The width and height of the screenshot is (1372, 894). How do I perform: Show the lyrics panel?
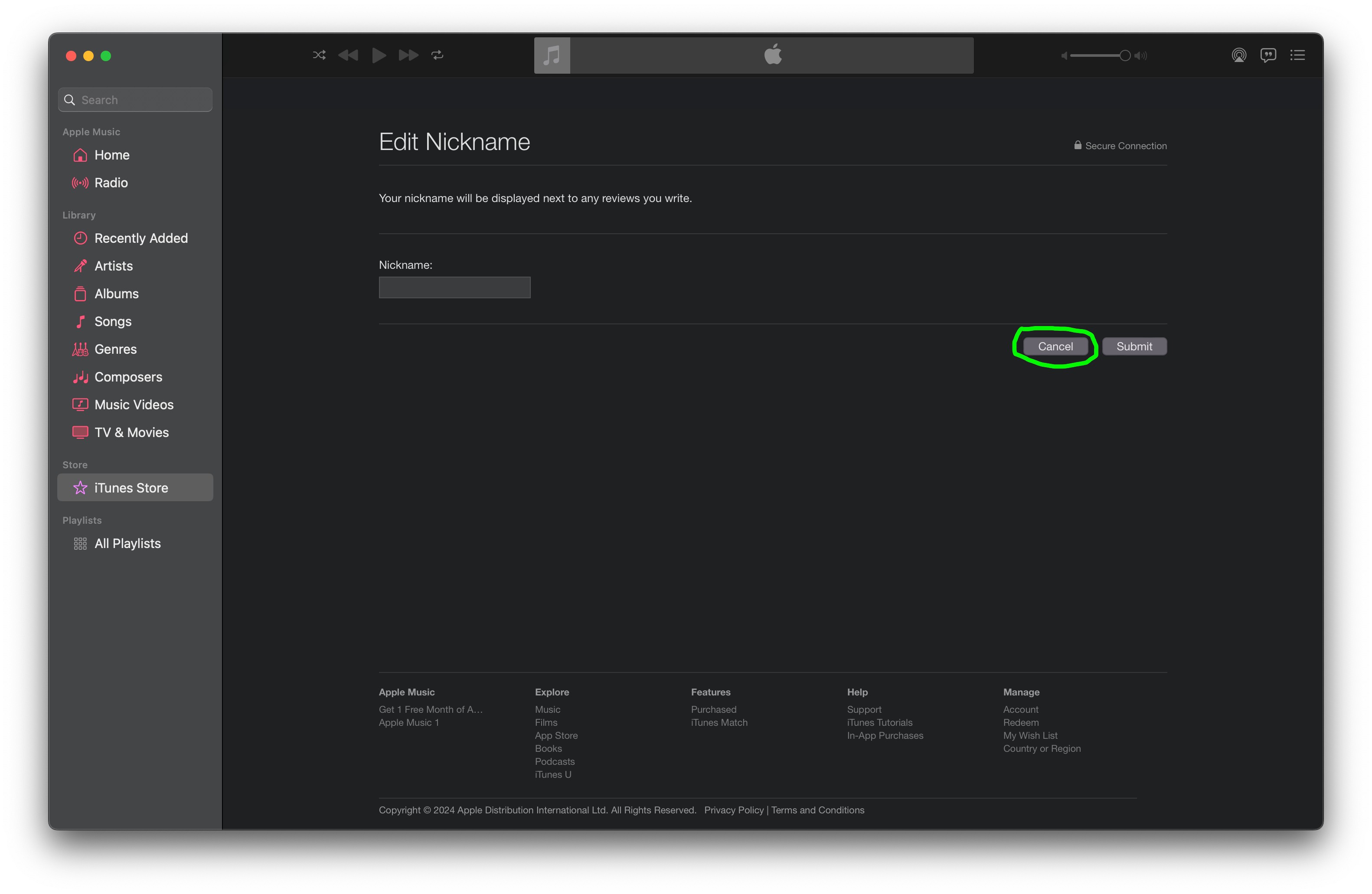[1268, 55]
